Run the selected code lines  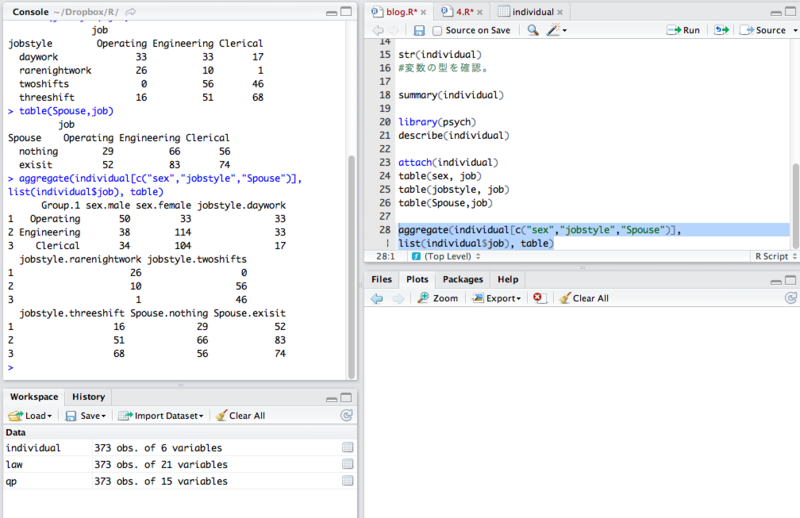(683, 30)
